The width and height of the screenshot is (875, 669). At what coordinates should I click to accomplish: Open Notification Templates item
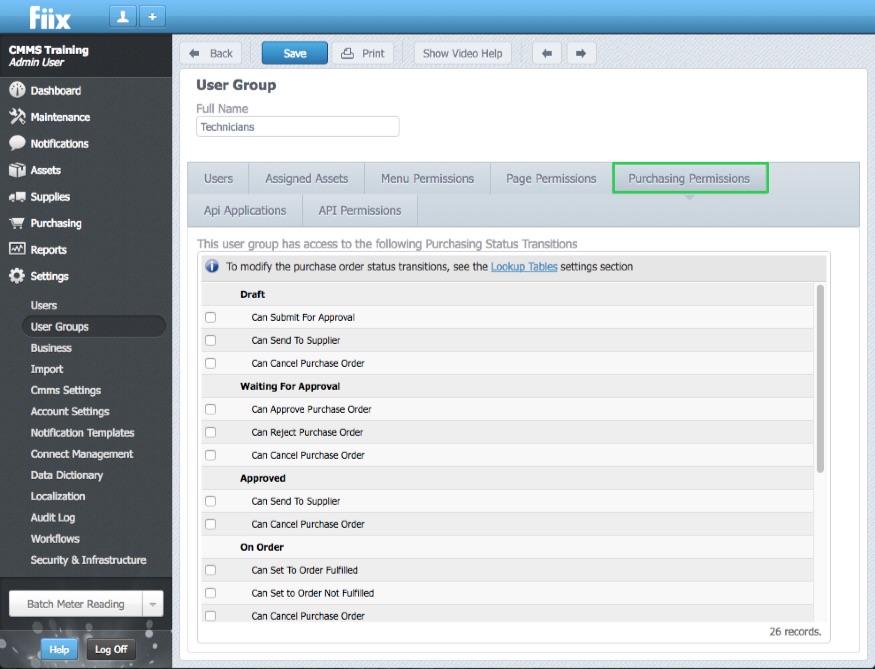(x=83, y=432)
